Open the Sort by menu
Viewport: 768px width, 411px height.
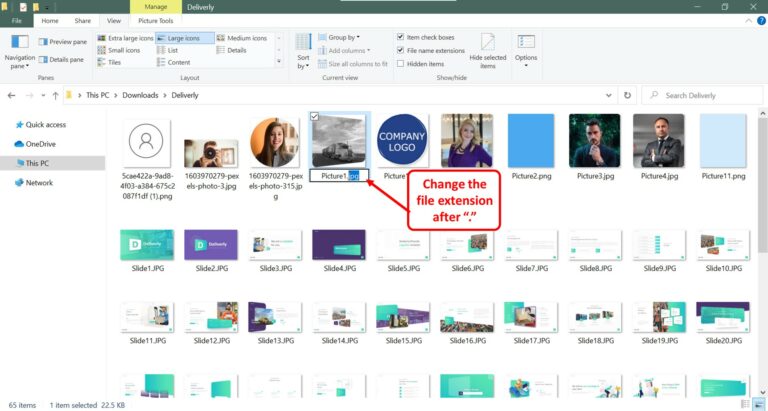303,51
